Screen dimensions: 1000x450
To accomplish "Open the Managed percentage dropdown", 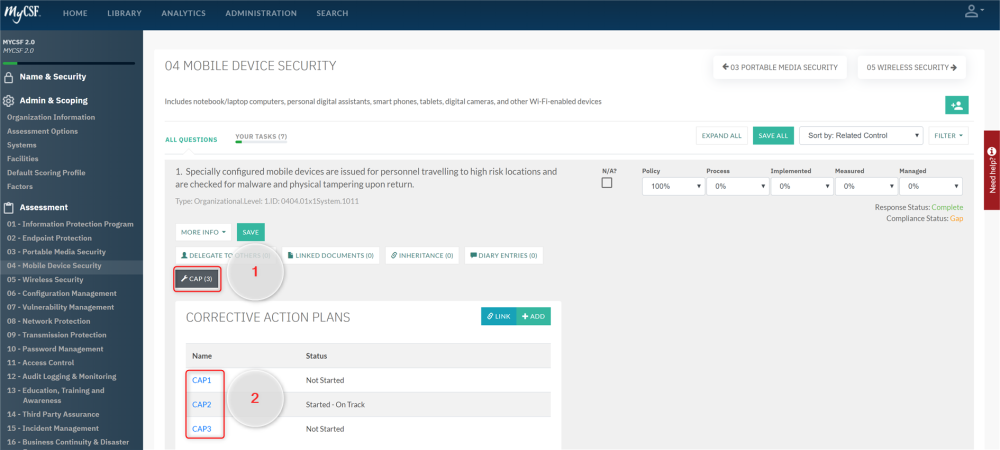I will click(930, 187).
